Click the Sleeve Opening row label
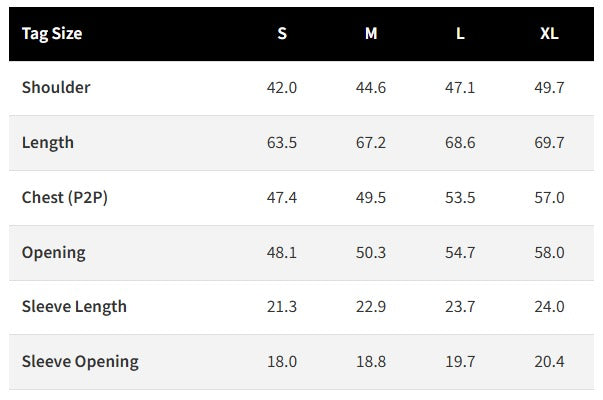This screenshot has width=603, height=400. coord(80,362)
